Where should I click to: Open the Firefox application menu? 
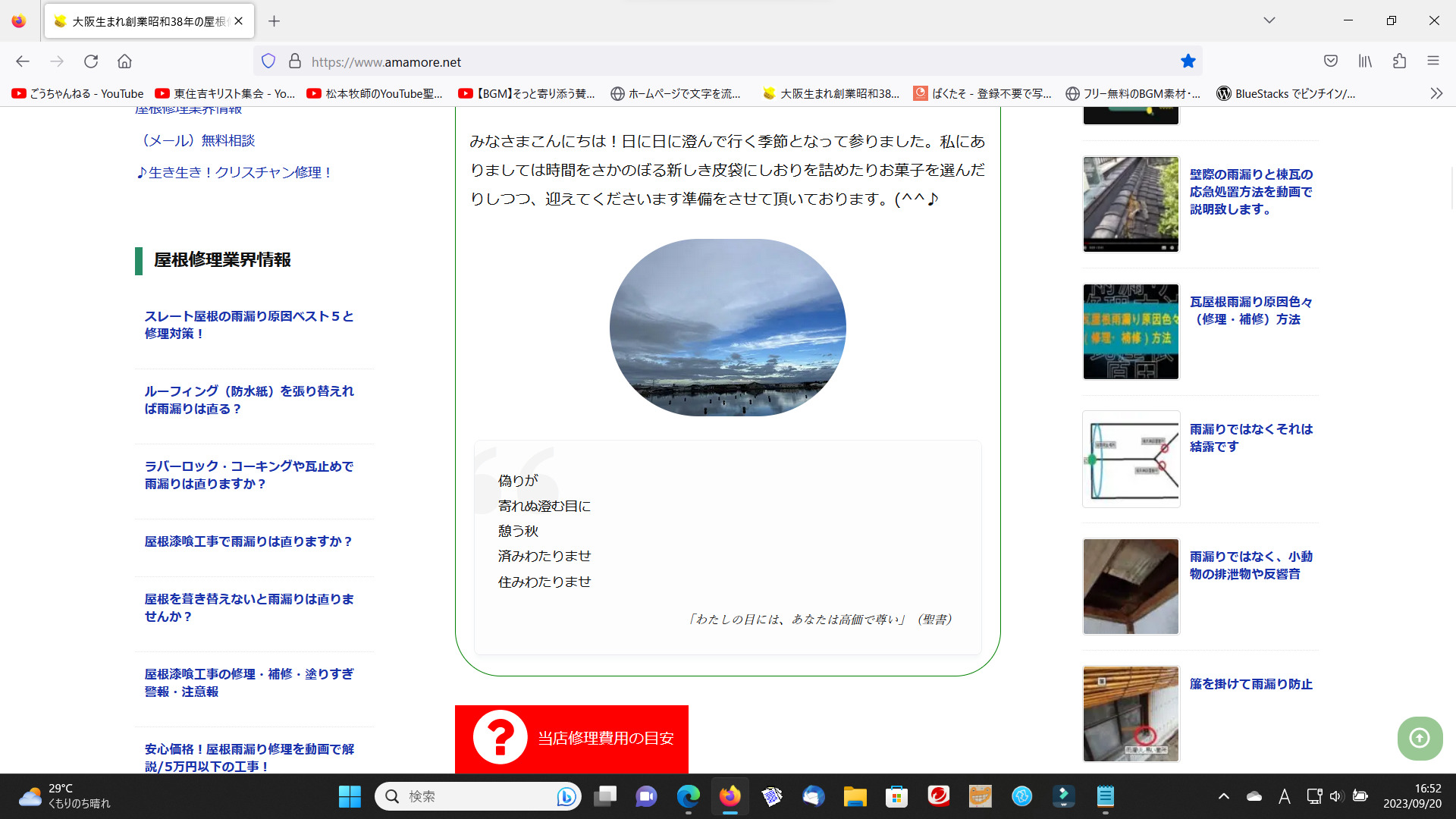tap(1433, 61)
